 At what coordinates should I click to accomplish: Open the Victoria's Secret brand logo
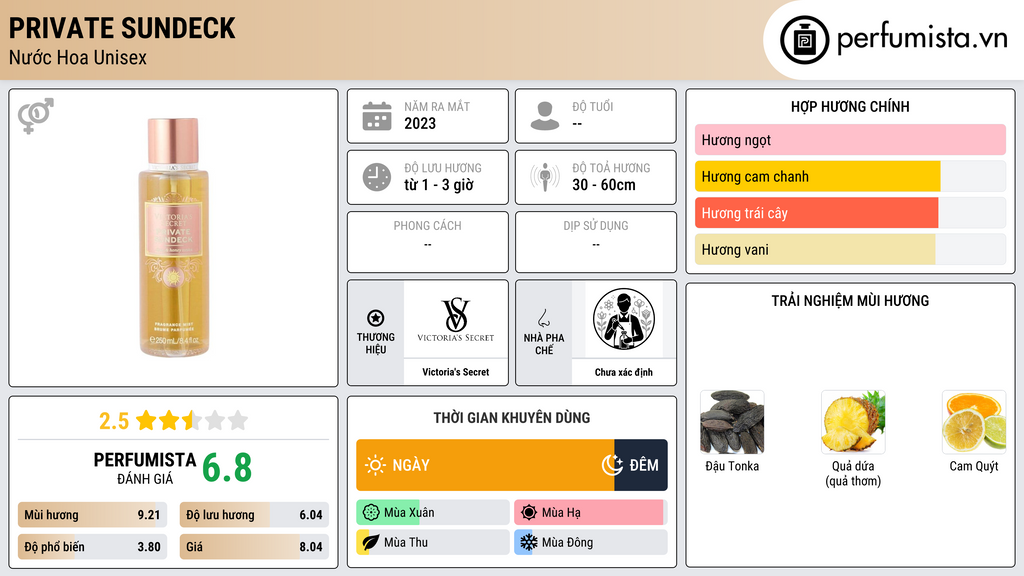point(456,319)
